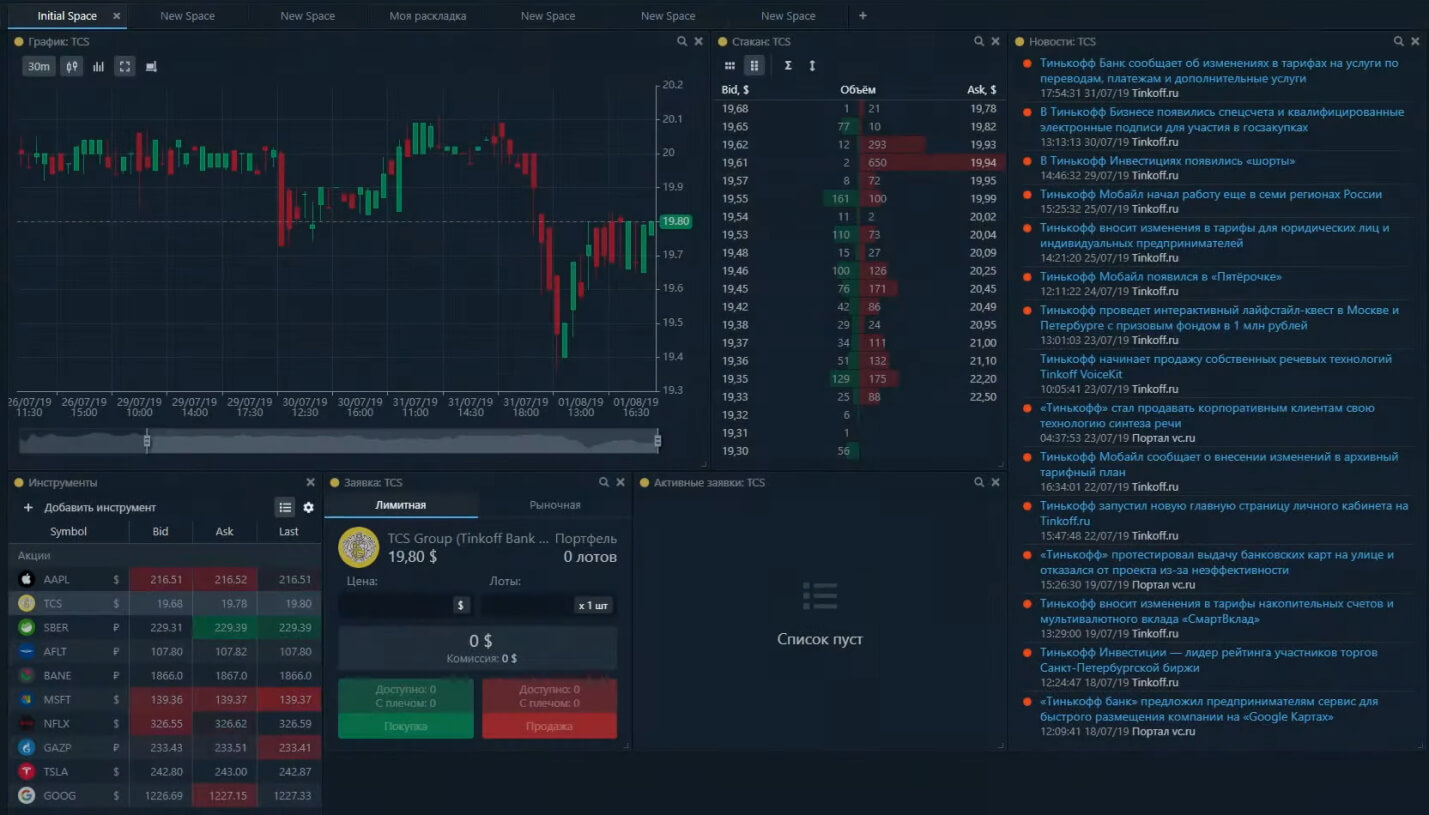Image resolution: width=1429 pixels, height=815 pixels.
Task: Sort instruments by the Last column header
Action: point(289,531)
